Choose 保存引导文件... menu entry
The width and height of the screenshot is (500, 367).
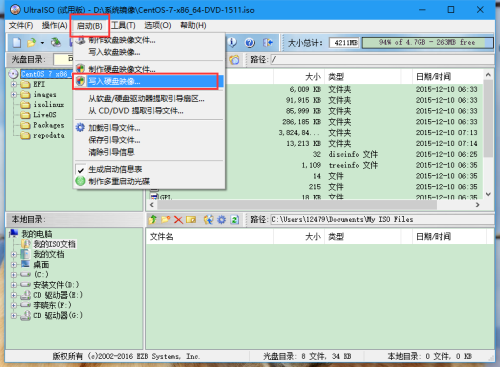(x=149, y=140)
